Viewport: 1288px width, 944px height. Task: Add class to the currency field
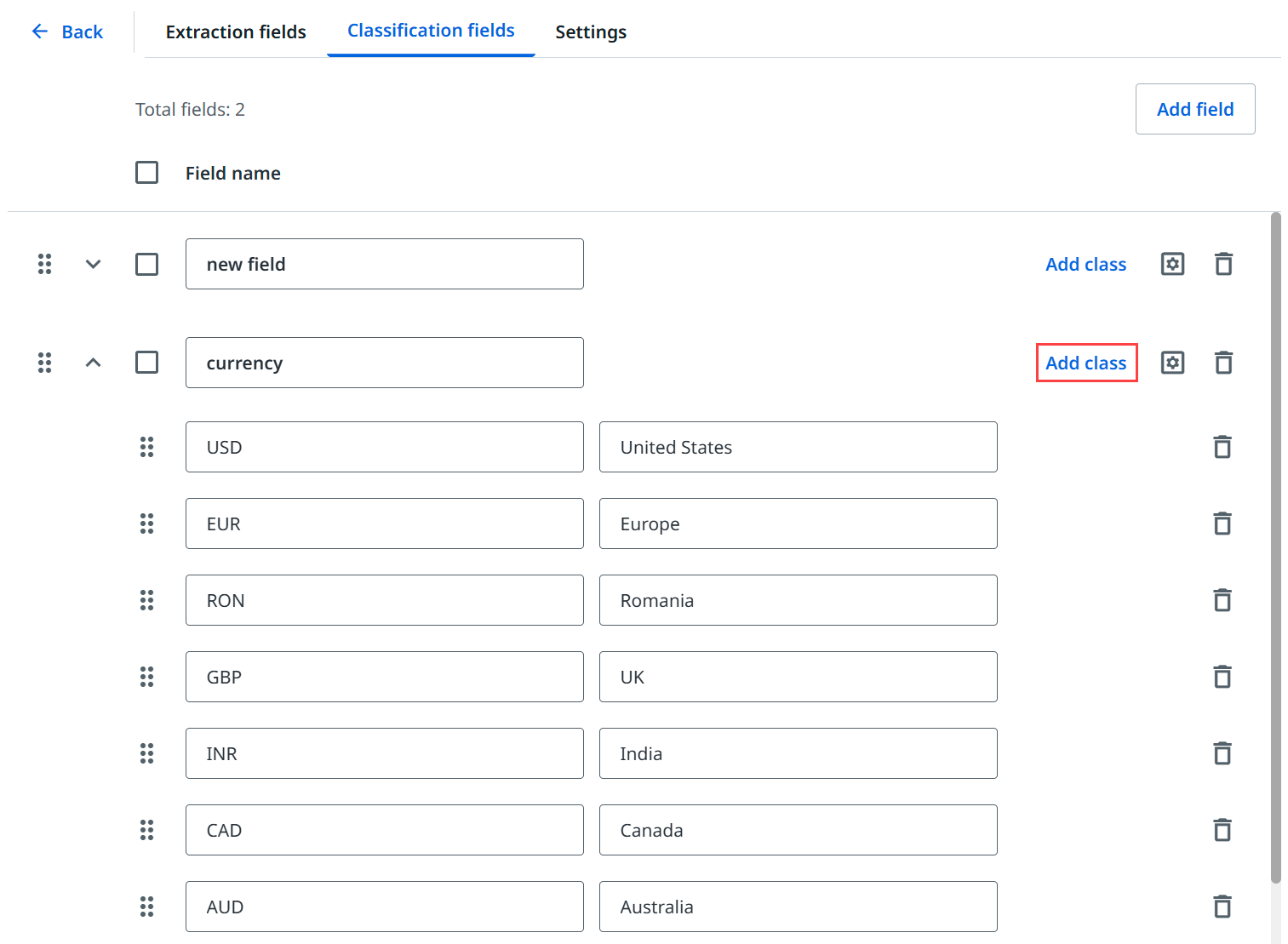1085,363
